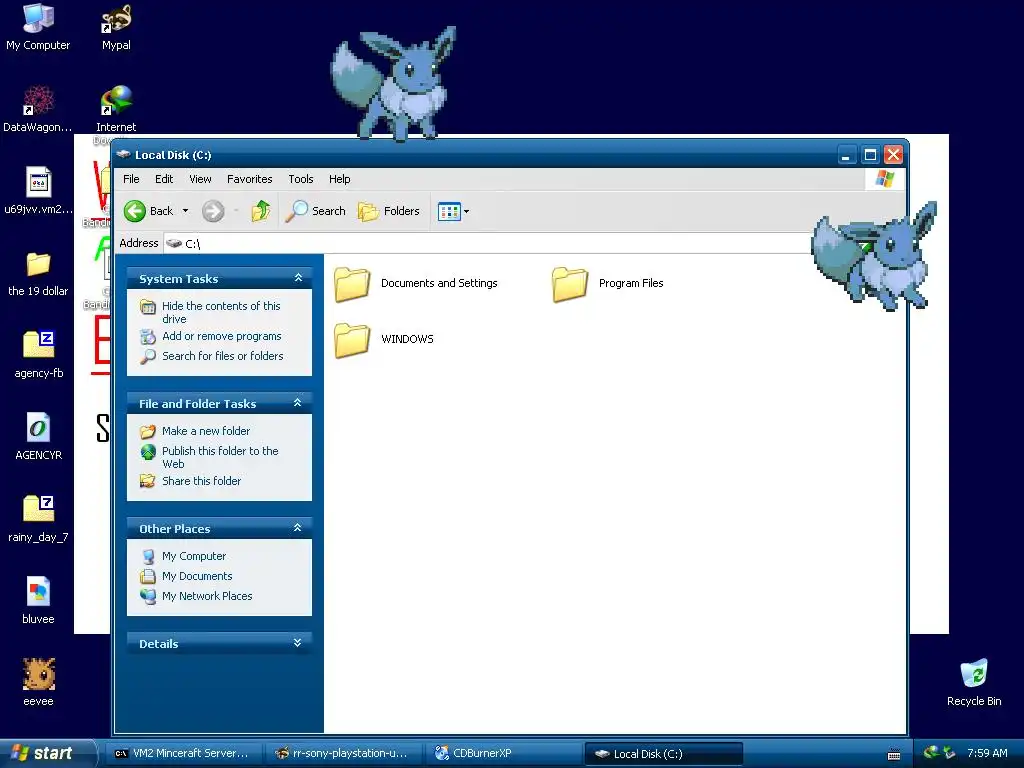Click the drive icon in title bar

pos(123,155)
